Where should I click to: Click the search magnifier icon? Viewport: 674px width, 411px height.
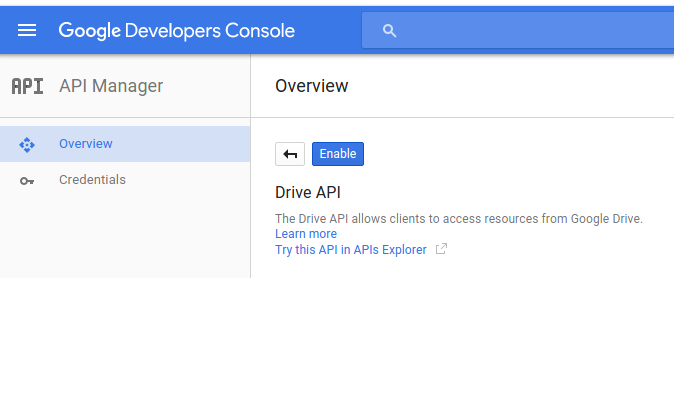389,31
